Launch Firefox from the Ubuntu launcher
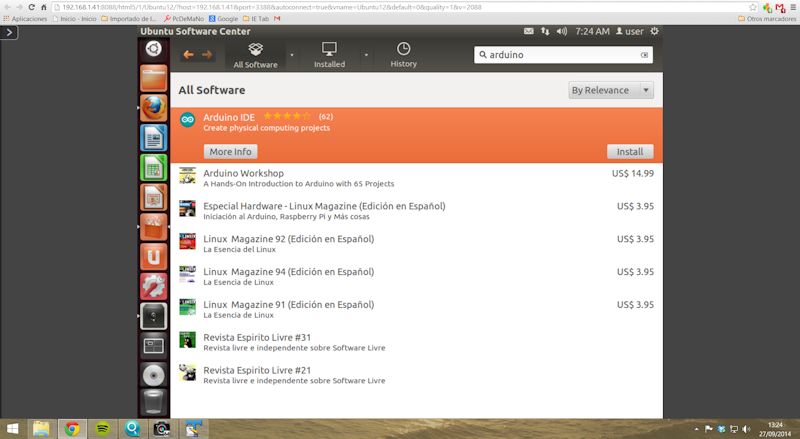Viewport: 800px width, 439px height. point(154,108)
